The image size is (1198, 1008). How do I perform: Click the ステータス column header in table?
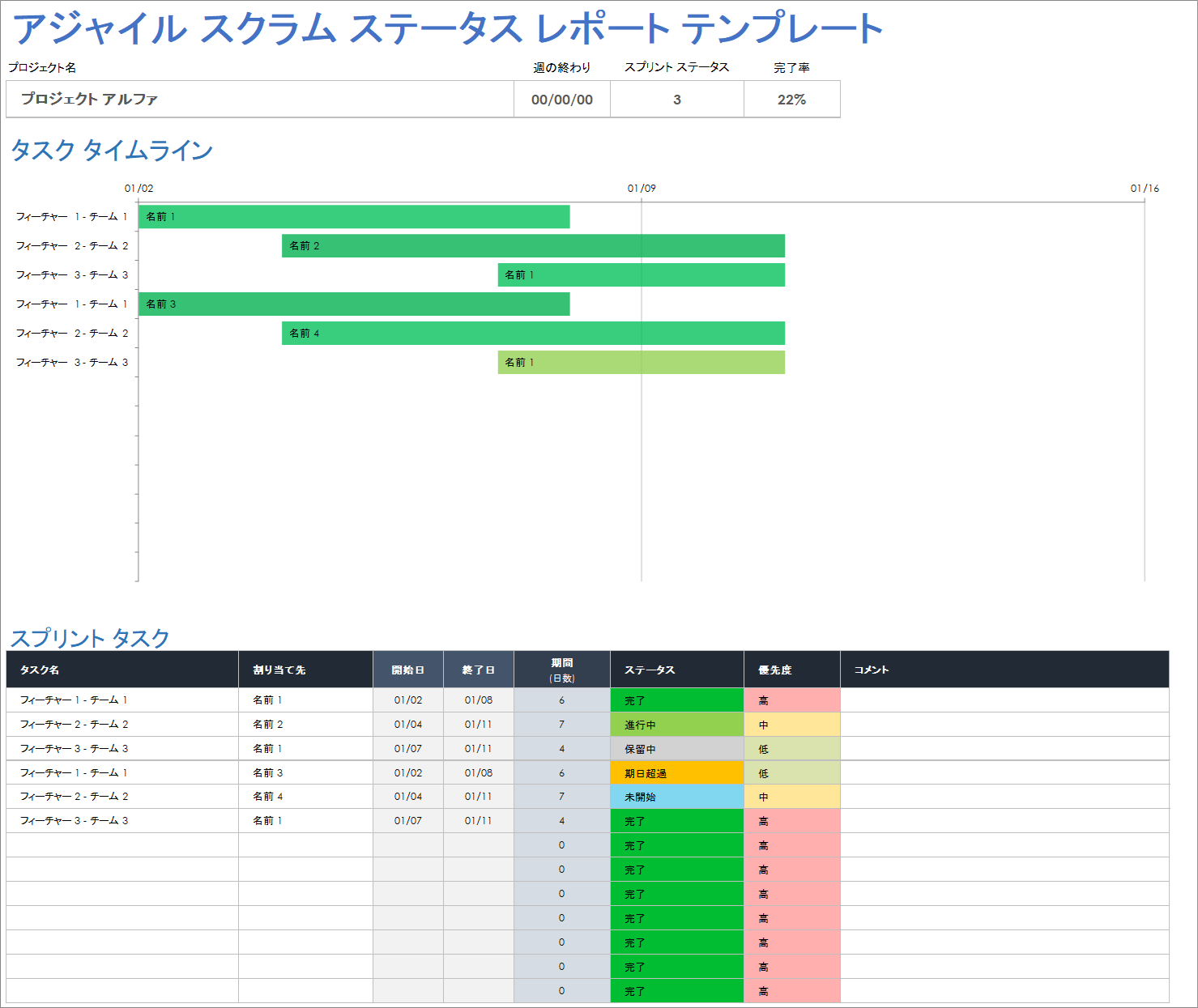pyautogui.click(x=677, y=670)
